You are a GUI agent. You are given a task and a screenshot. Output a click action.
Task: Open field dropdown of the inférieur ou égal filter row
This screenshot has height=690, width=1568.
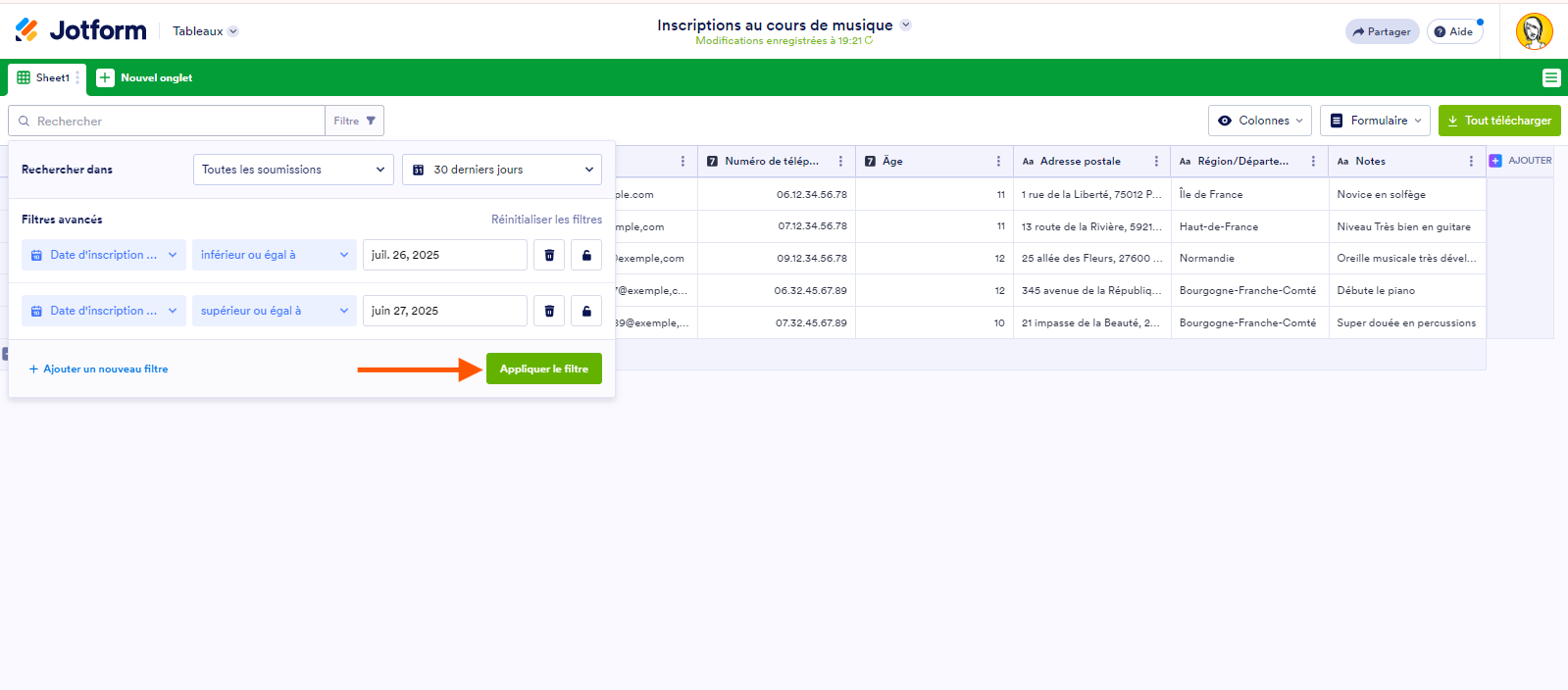104,255
